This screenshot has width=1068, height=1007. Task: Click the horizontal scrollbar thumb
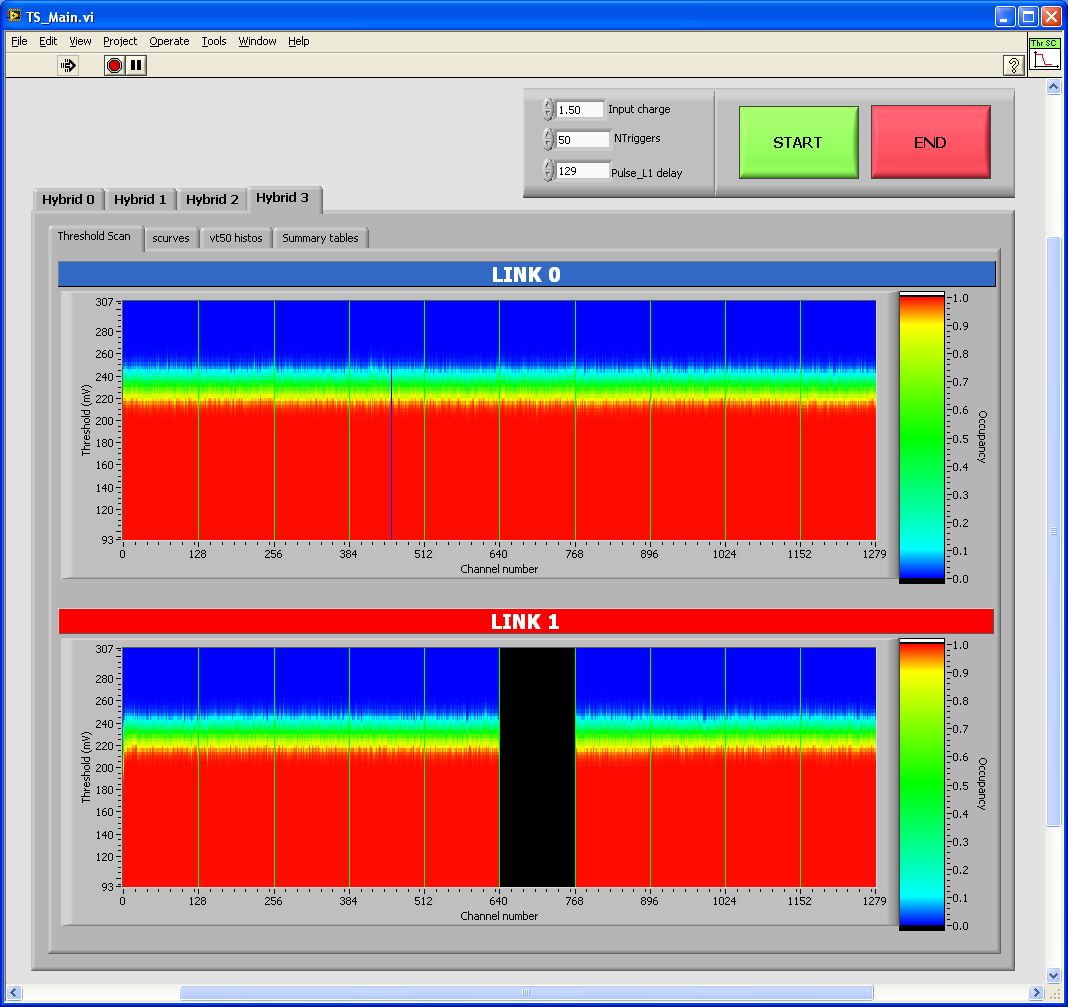tap(525, 992)
